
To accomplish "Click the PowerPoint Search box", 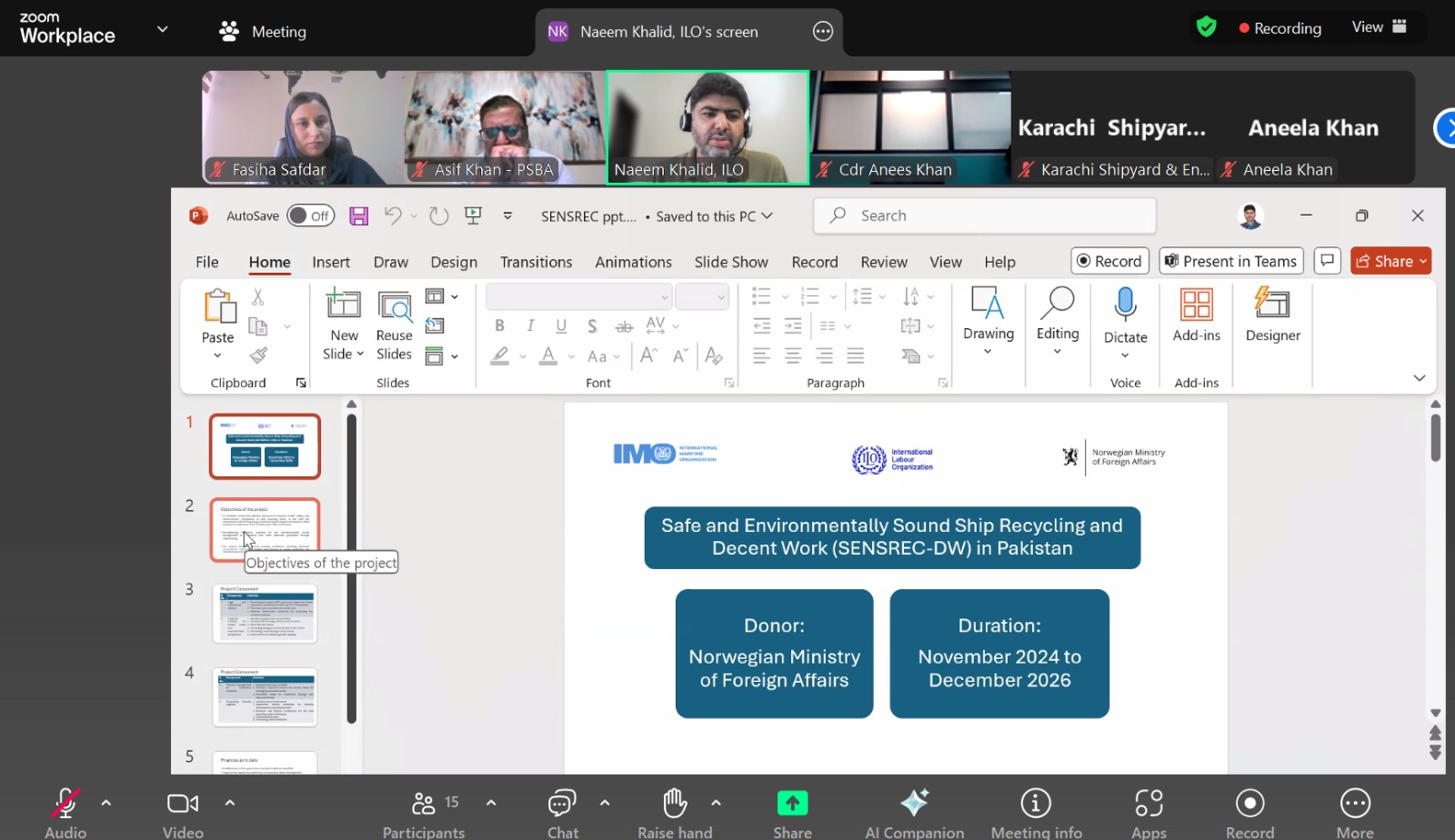I will 985,215.
